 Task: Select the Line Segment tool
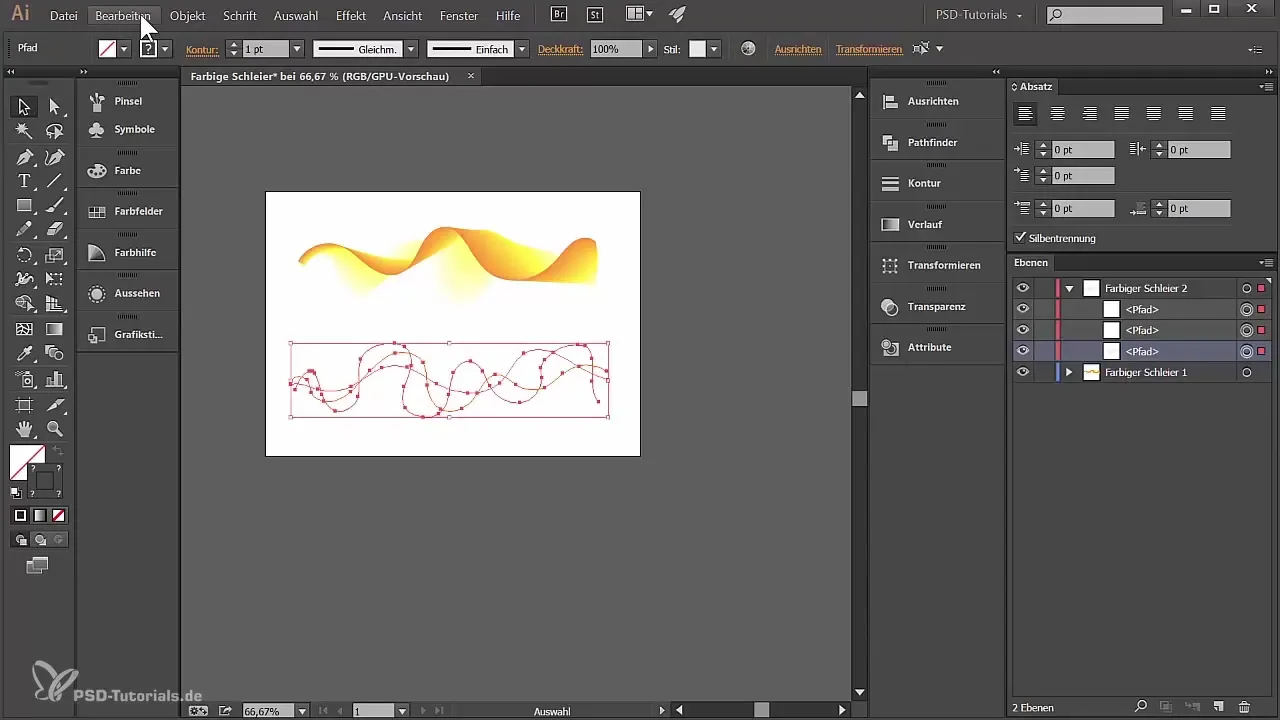(x=55, y=181)
